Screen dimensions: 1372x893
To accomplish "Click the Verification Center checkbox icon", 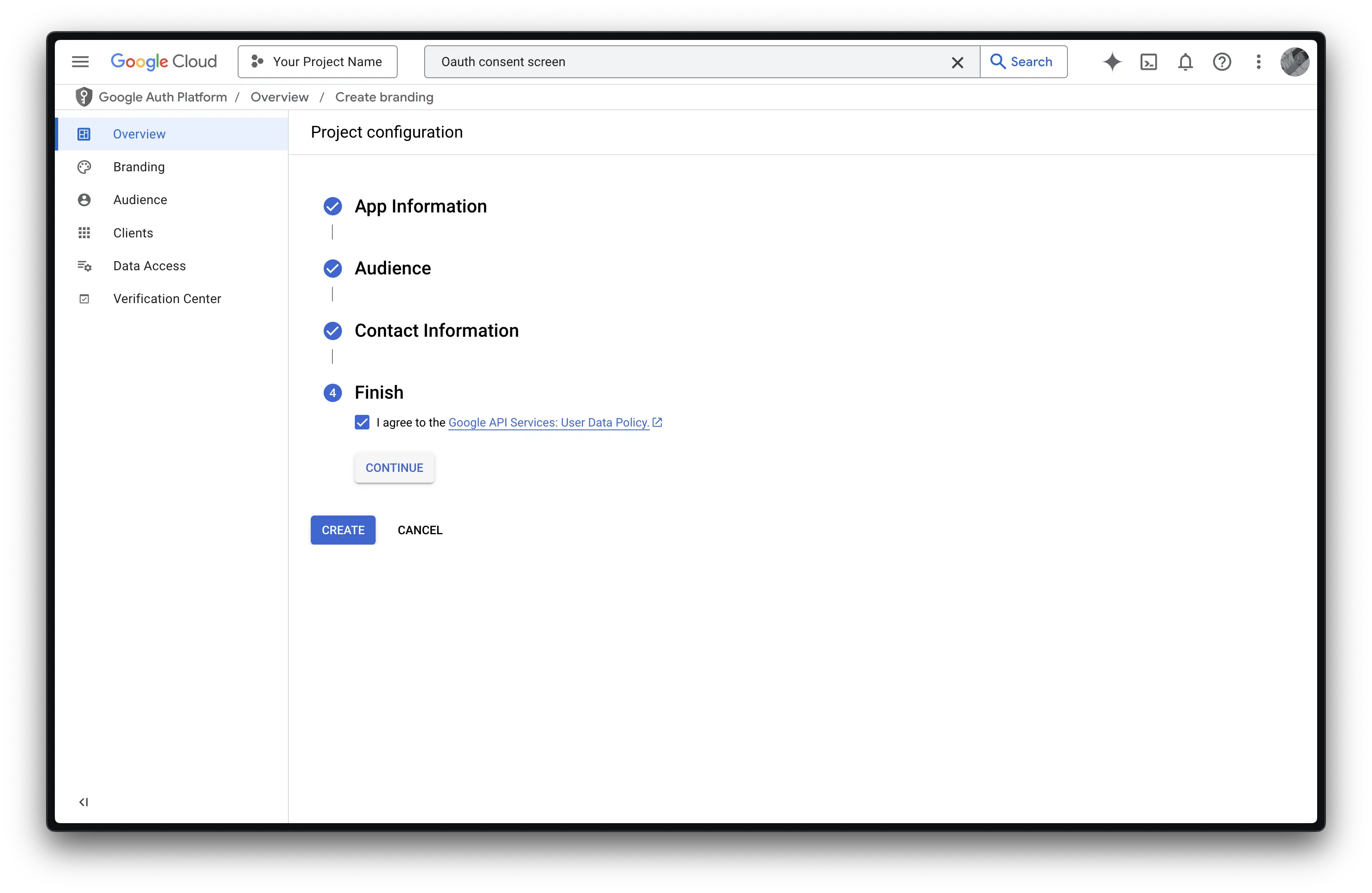I will pos(84,299).
